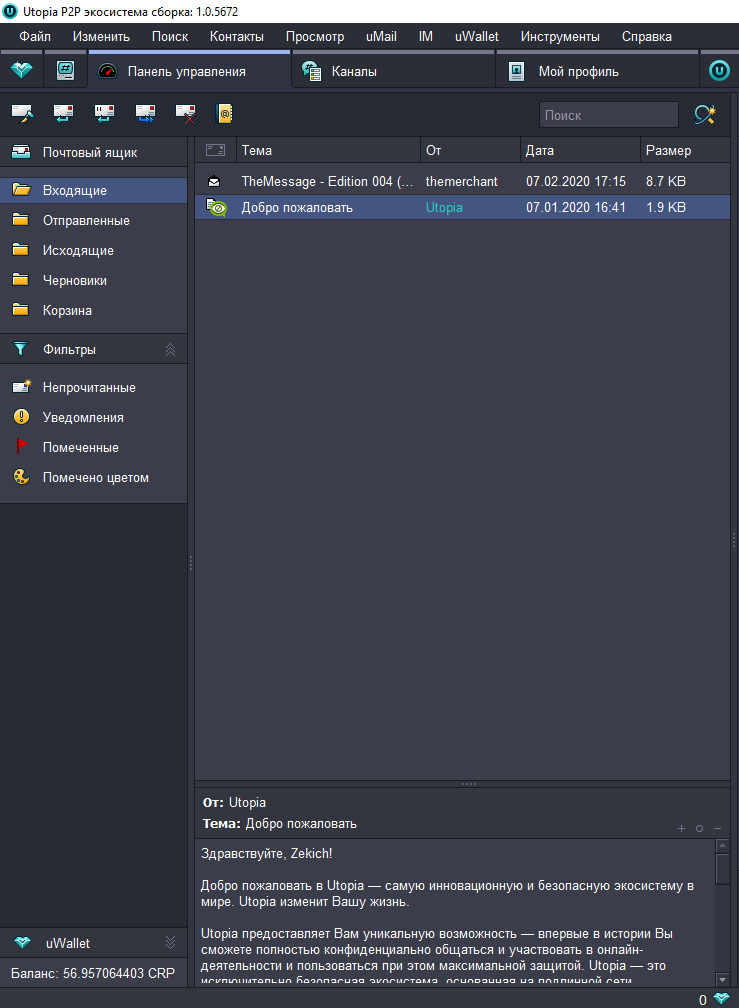Click the Unread filter envelope icon
The image size is (739, 1008).
pyautogui.click(x=22, y=386)
